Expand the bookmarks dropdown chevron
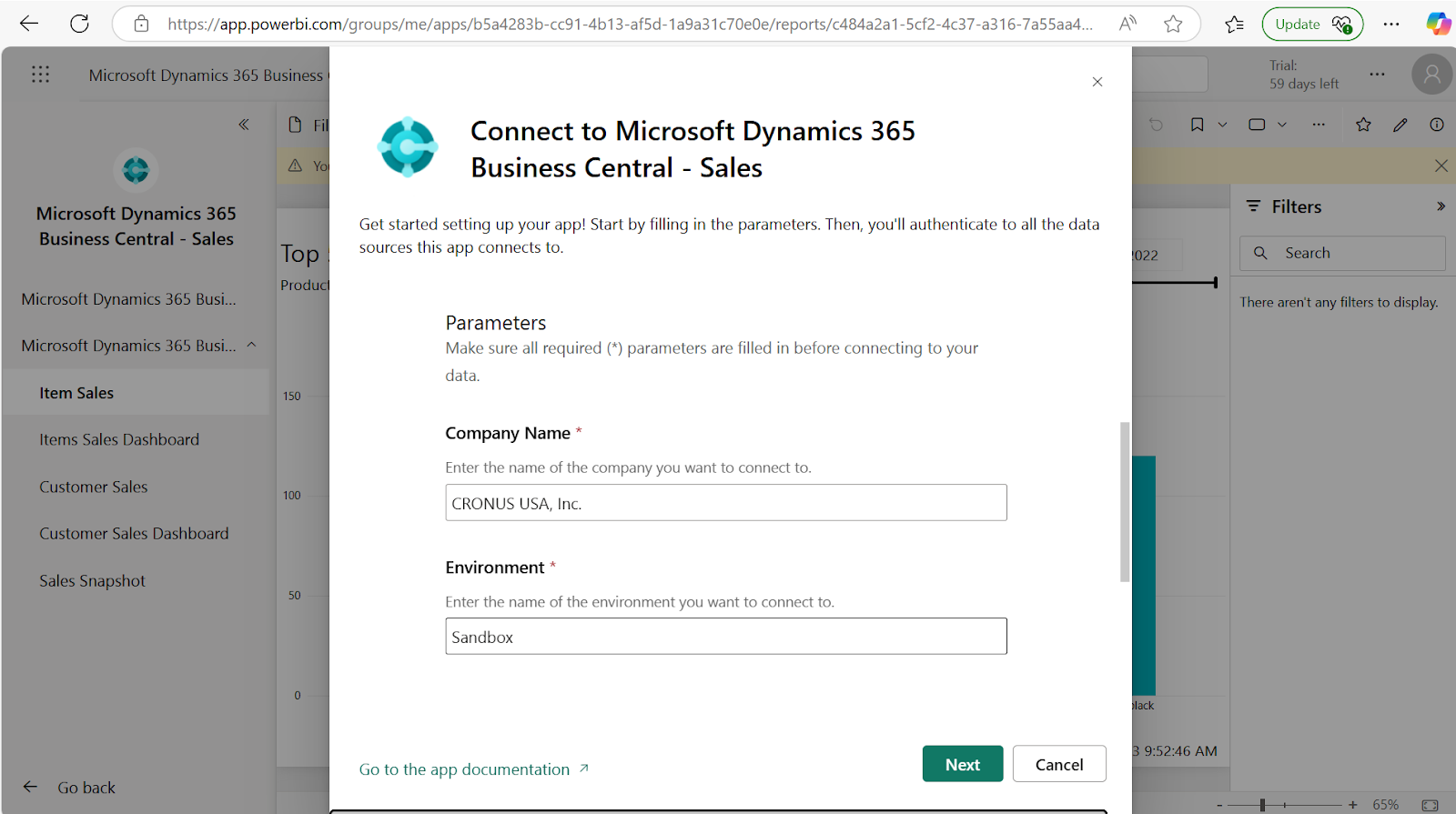This screenshot has height=814, width=1456. (1222, 125)
